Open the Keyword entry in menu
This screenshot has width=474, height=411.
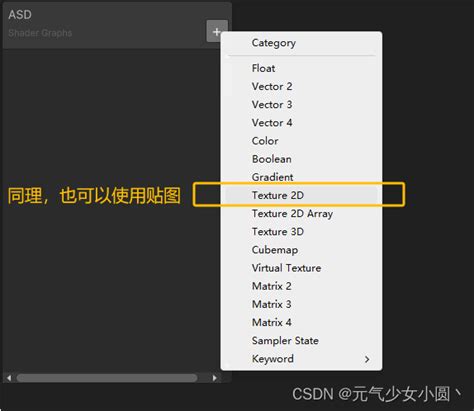point(301,359)
